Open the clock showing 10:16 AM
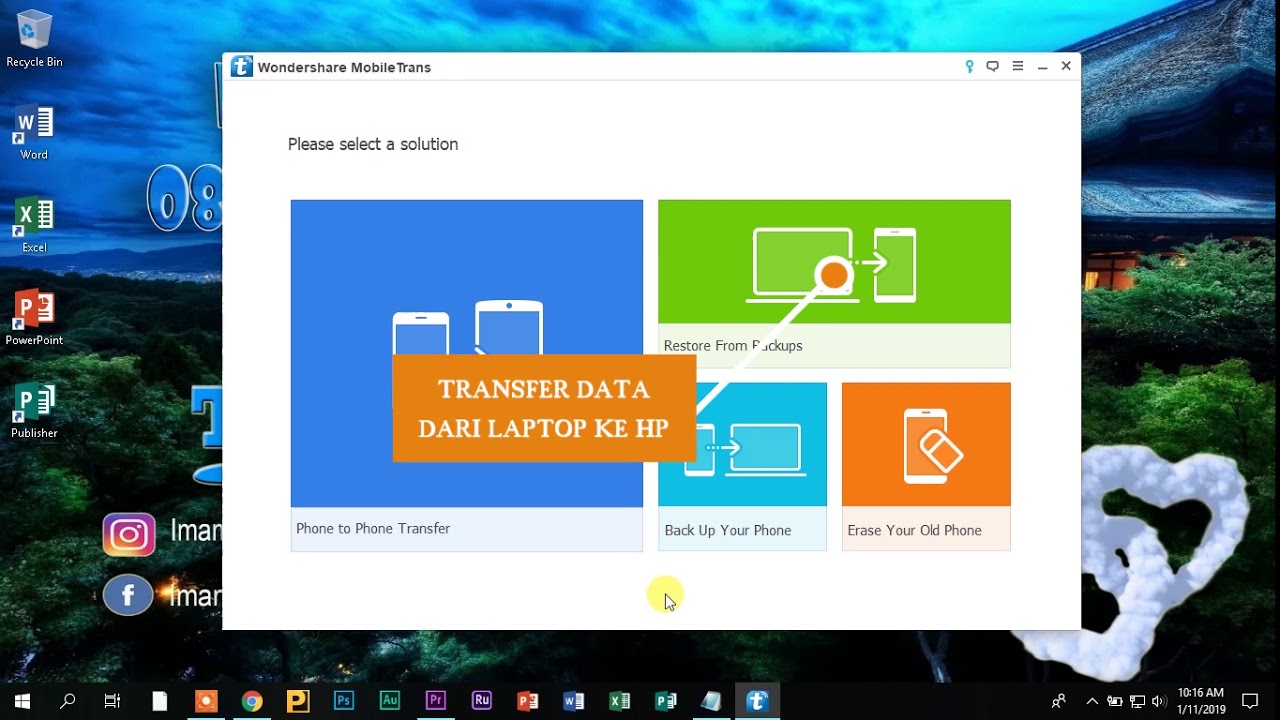Screen dimensions: 1280x720 [x=1201, y=701]
